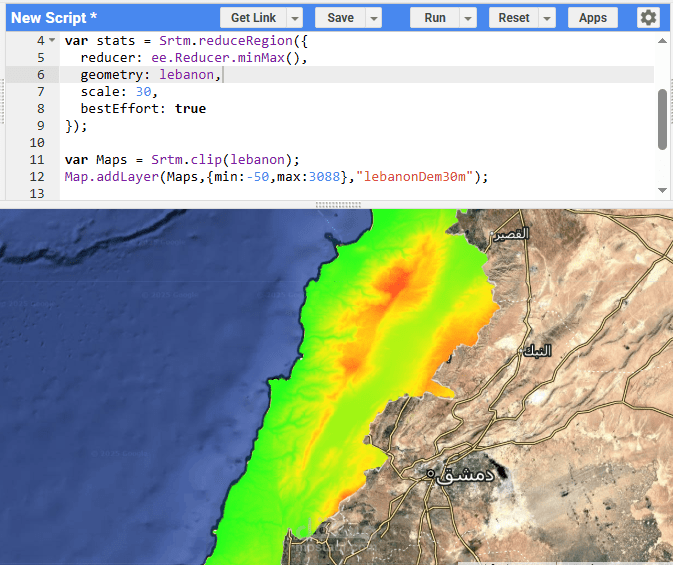Expand the Run dropdown arrow
Screen dimensions: 673x565
pyautogui.click(x=468, y=18)
